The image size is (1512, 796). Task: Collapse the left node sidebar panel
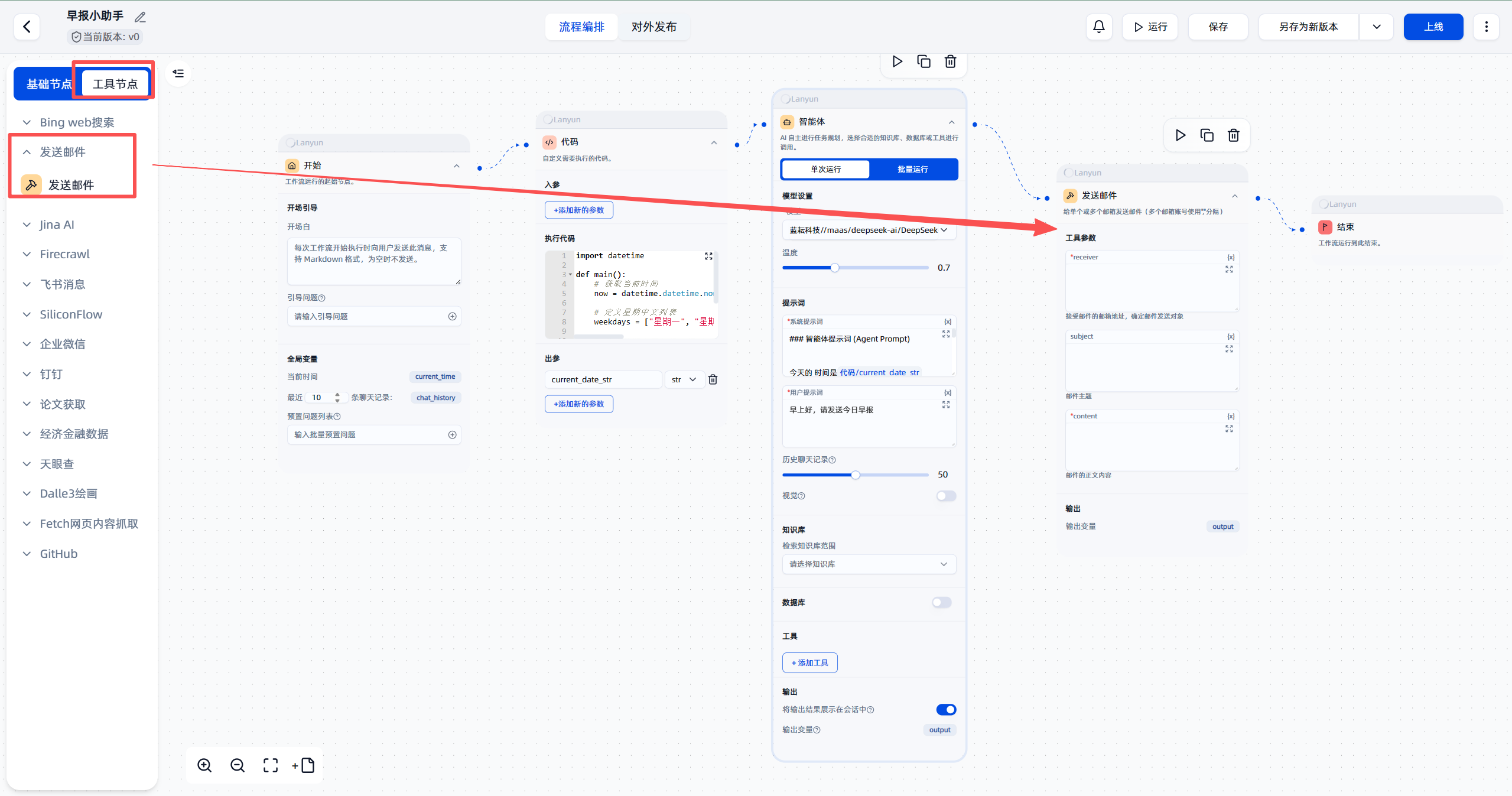pyautogui.click(x=178, y=73)
